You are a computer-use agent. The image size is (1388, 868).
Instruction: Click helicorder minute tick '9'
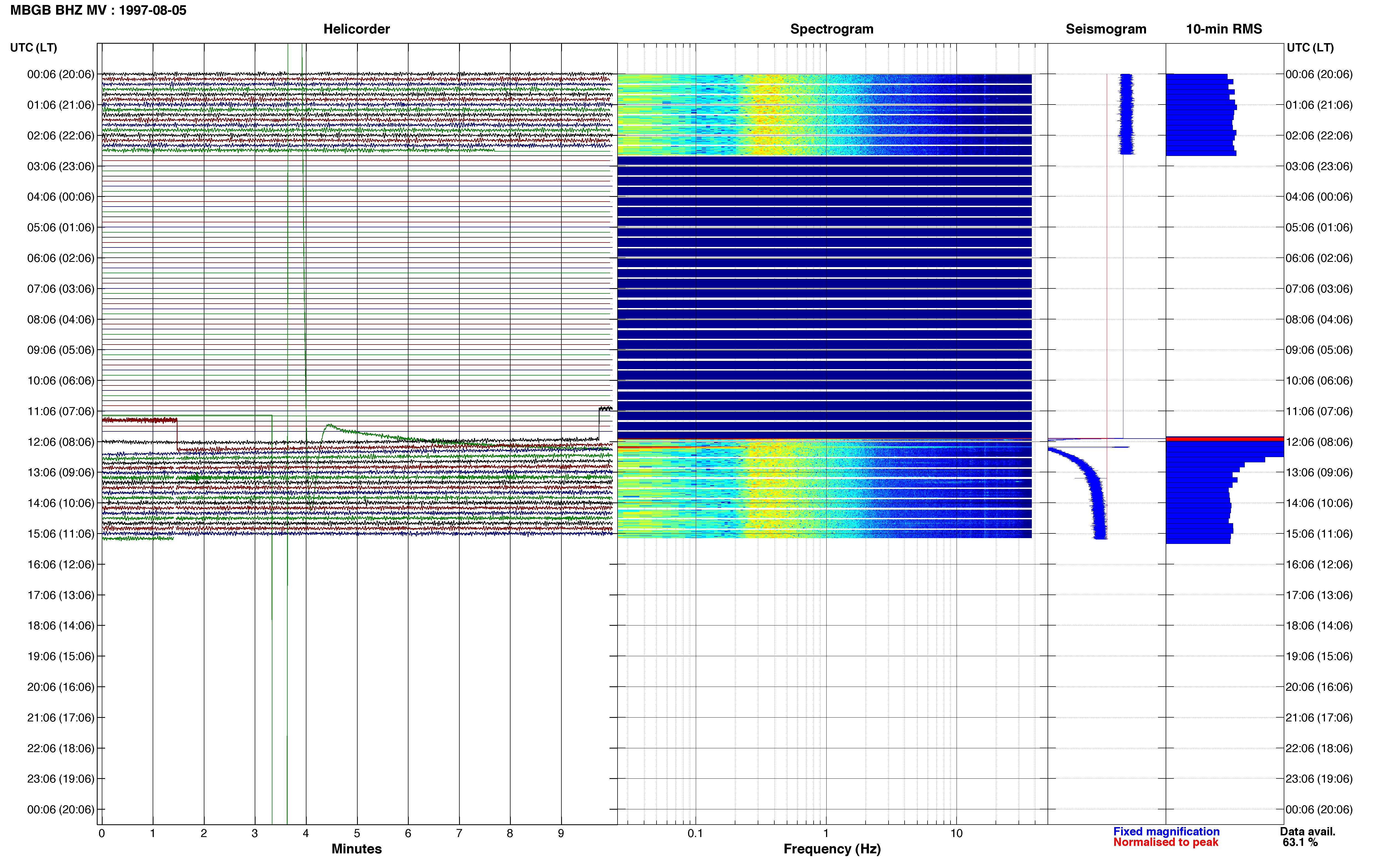(x=561, y=833)
